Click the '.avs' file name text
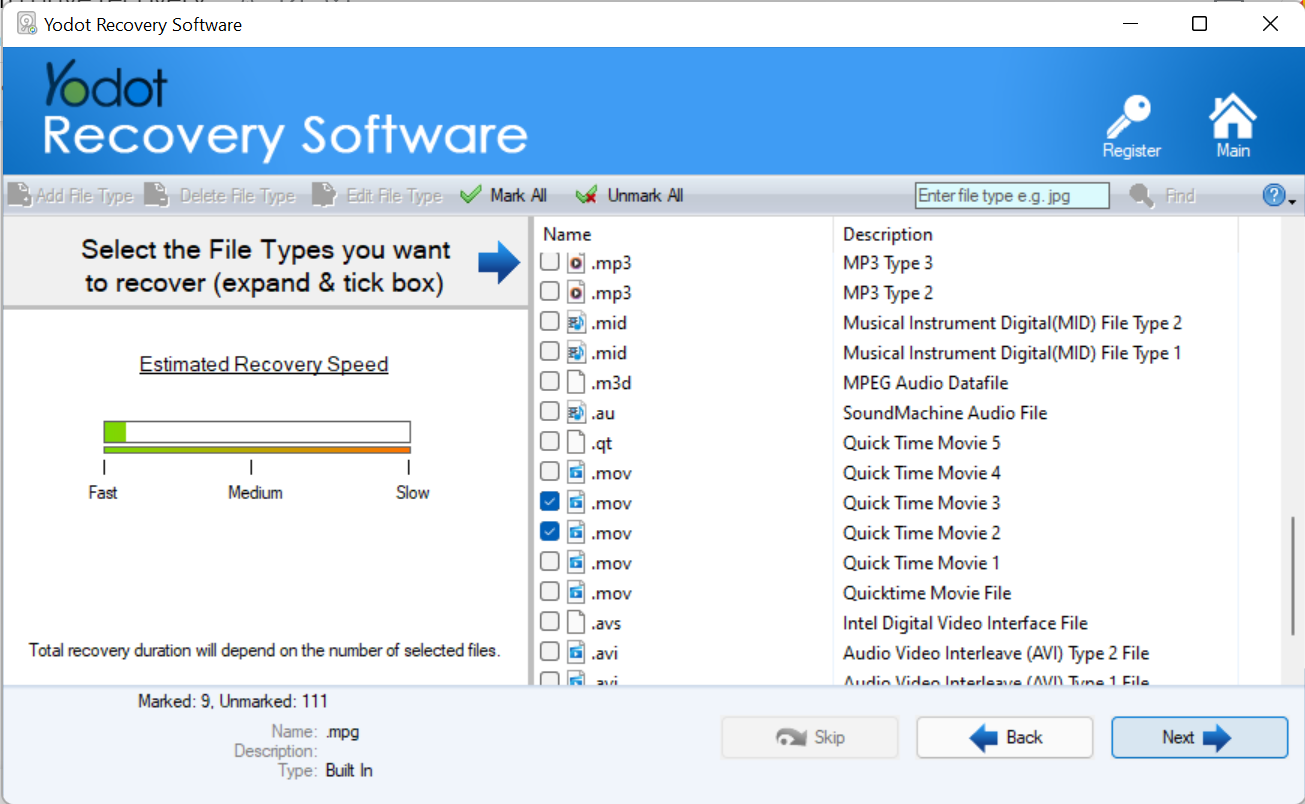 pos(606,624)
